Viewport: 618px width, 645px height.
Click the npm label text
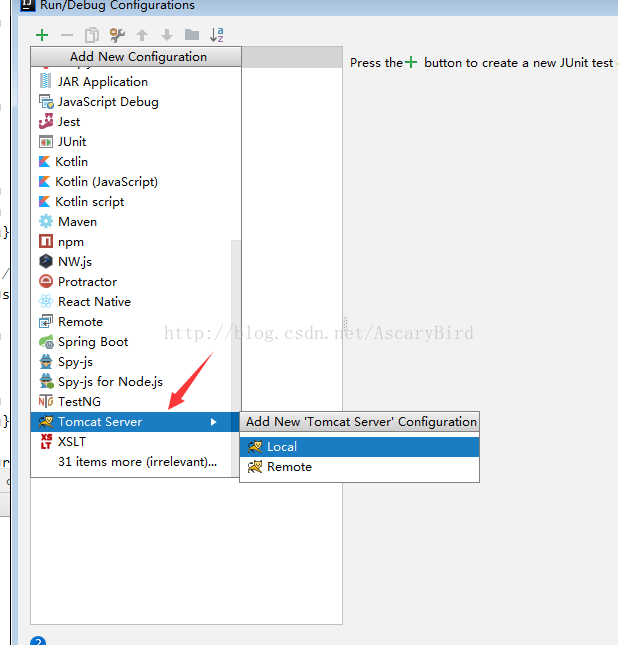[71, 242]
